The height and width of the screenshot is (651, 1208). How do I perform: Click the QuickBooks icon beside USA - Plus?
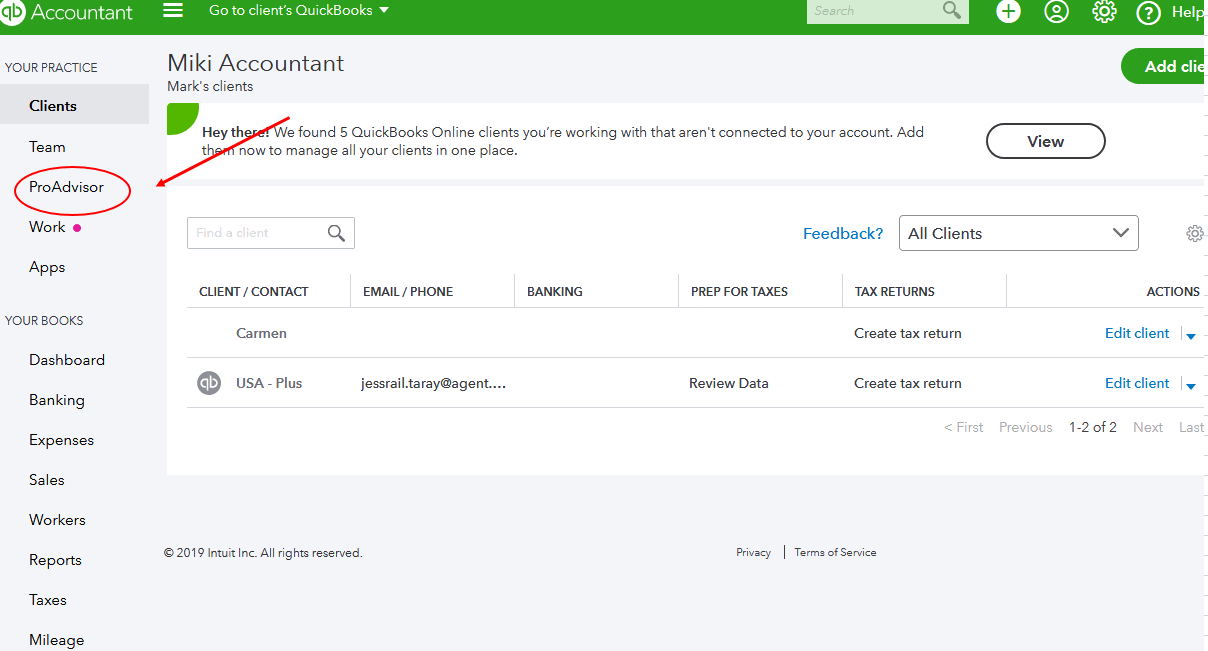coord(209,383)
